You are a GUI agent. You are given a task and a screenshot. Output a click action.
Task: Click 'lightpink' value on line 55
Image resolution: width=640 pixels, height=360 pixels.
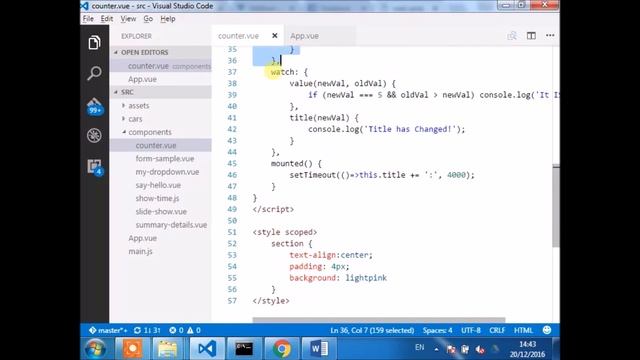[366, 278]
